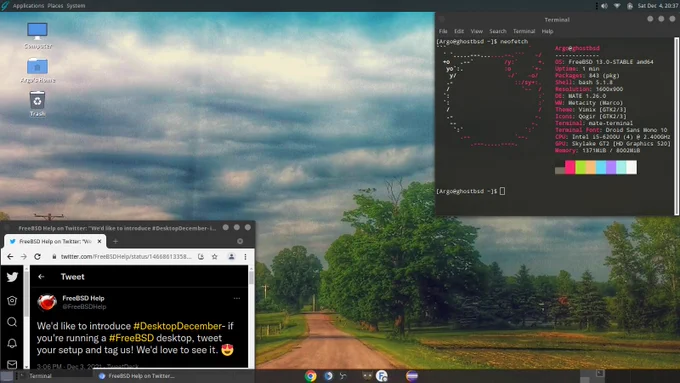680x383 pixels.
Task: Click the green neofetch color block
Action: tap(580, 167)
